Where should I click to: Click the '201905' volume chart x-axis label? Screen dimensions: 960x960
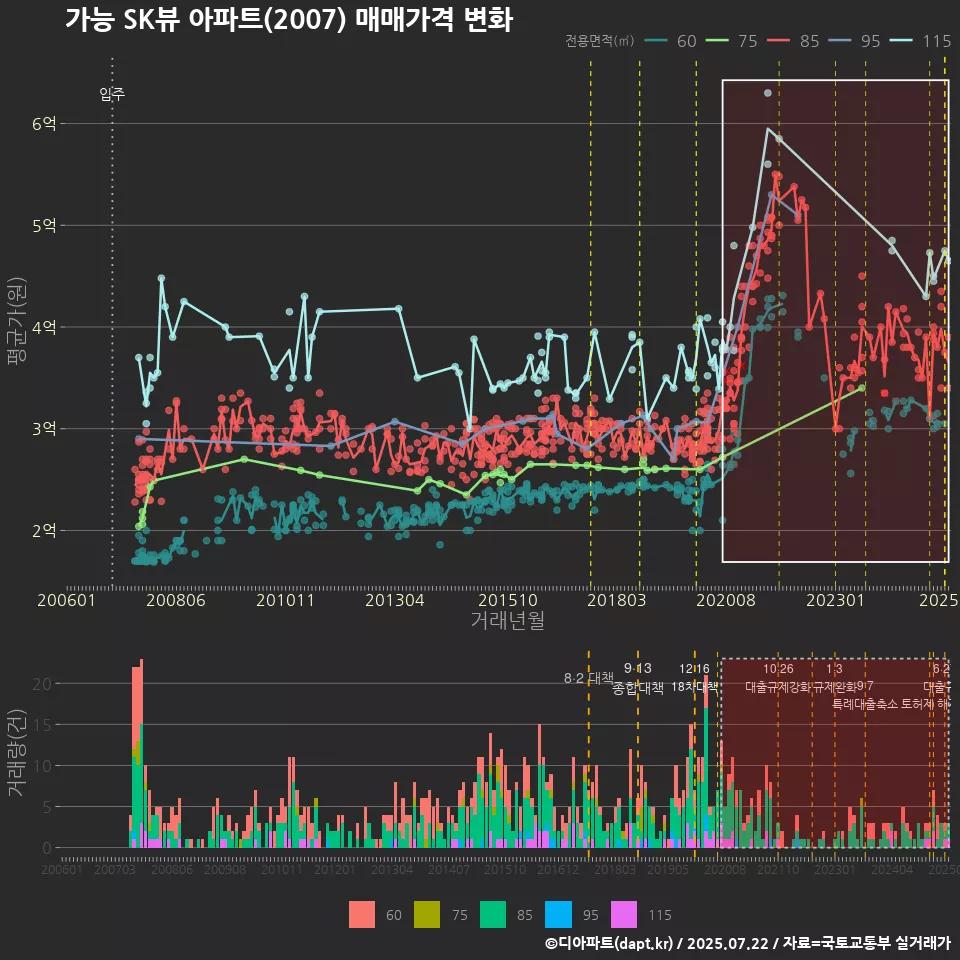[667, 869]
